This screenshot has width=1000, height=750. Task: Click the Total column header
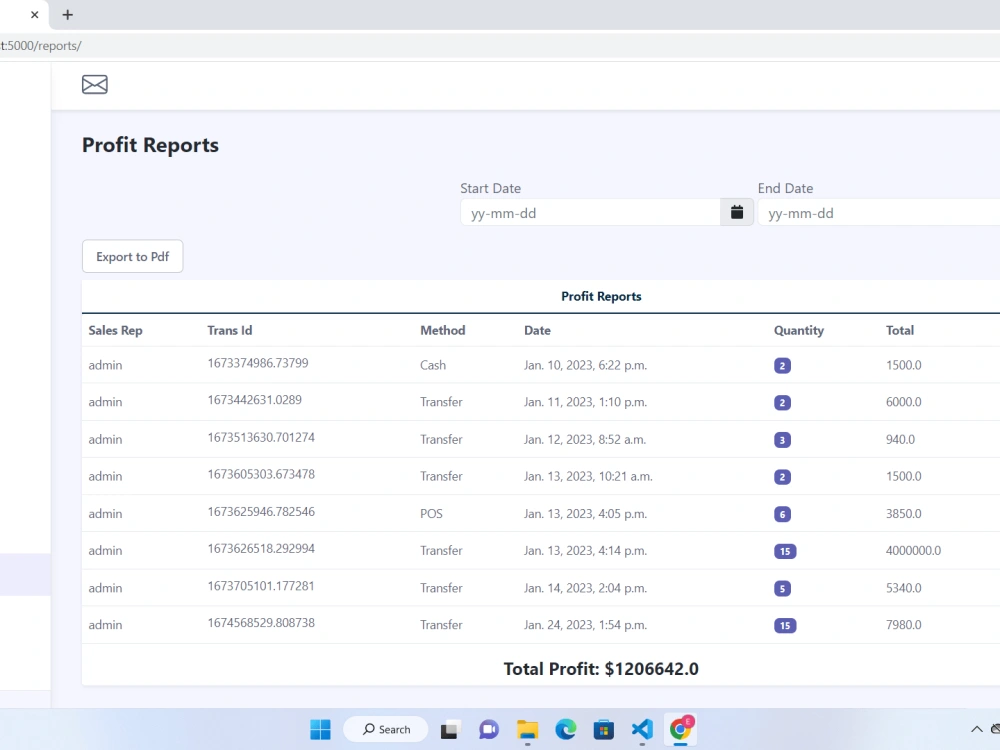[900, 330]
